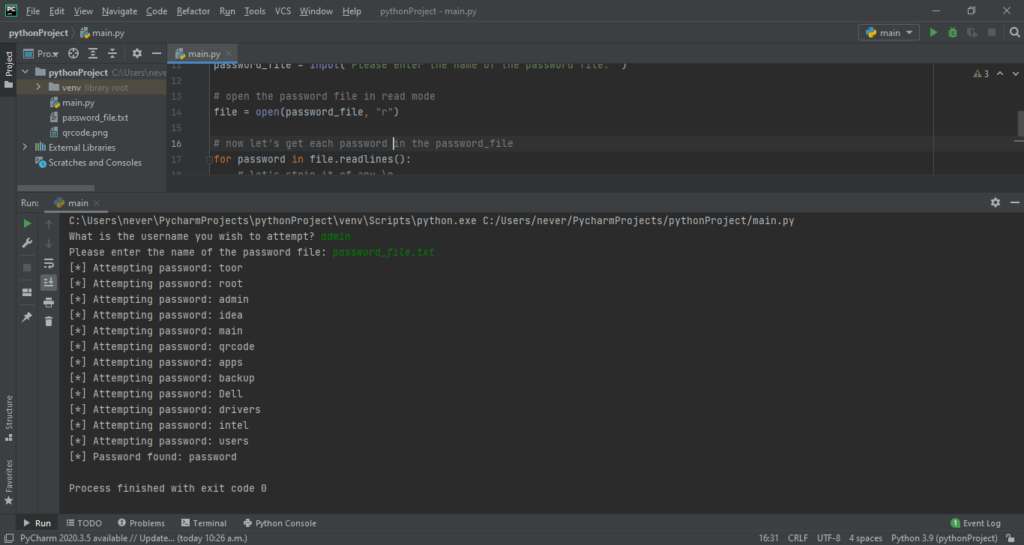Viewport: 1024px width, 545px height.
Task: Click the print icon in Run console
Action: tap(48, 302)
